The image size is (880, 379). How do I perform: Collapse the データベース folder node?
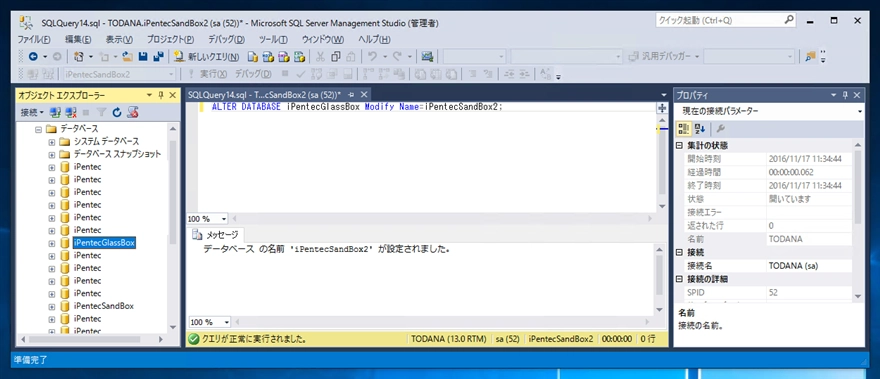pos(39,129)
